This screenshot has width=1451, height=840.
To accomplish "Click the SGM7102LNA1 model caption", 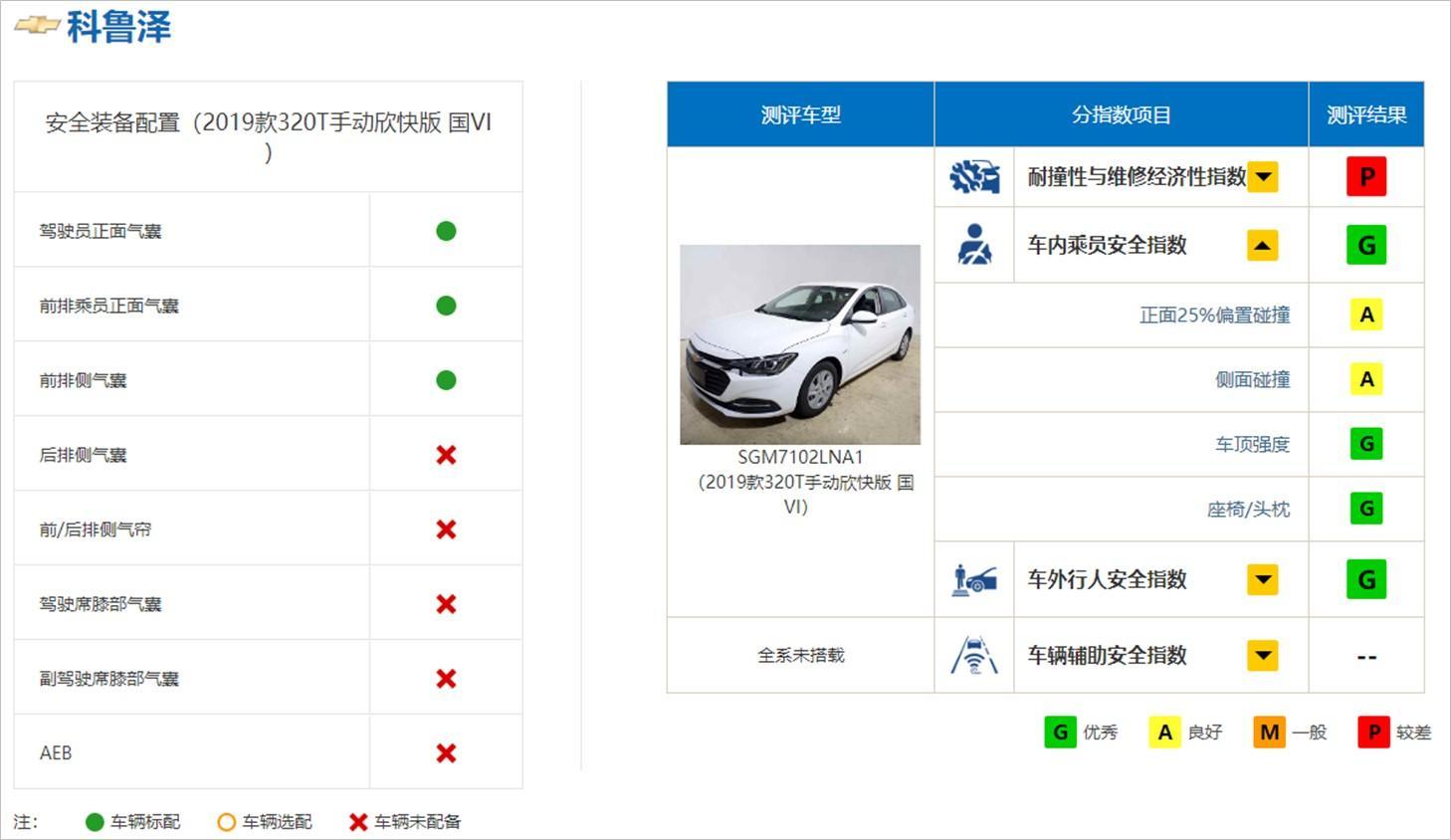I will coord(800,457).
